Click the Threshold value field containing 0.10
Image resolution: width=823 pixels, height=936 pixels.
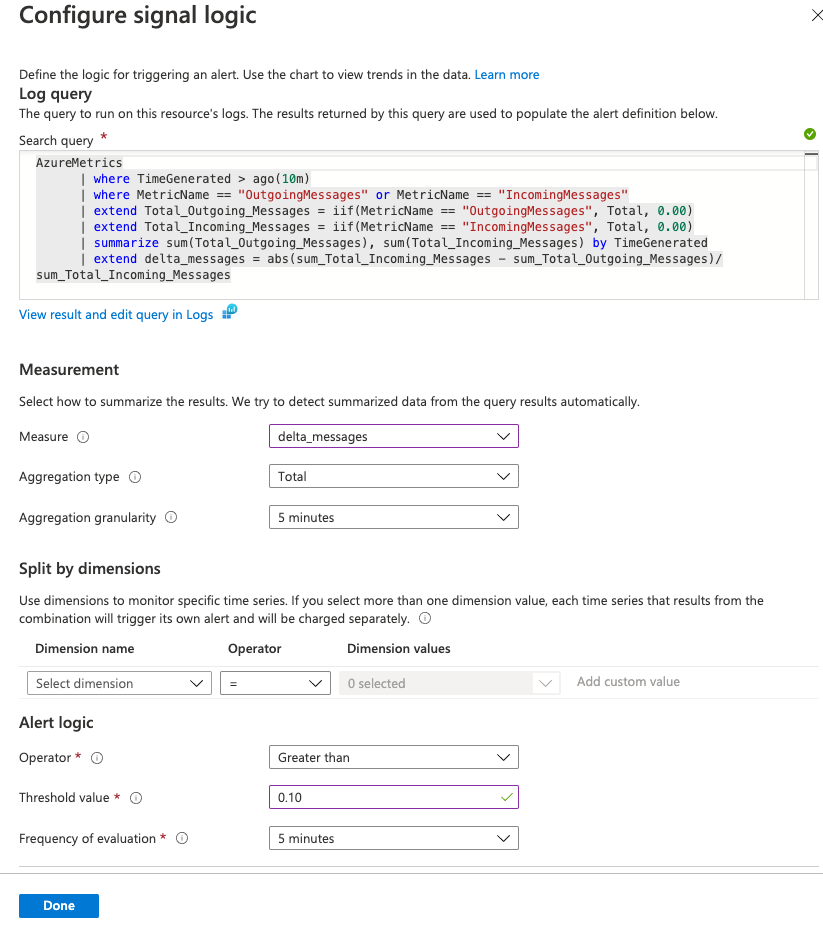coord(393,798)
